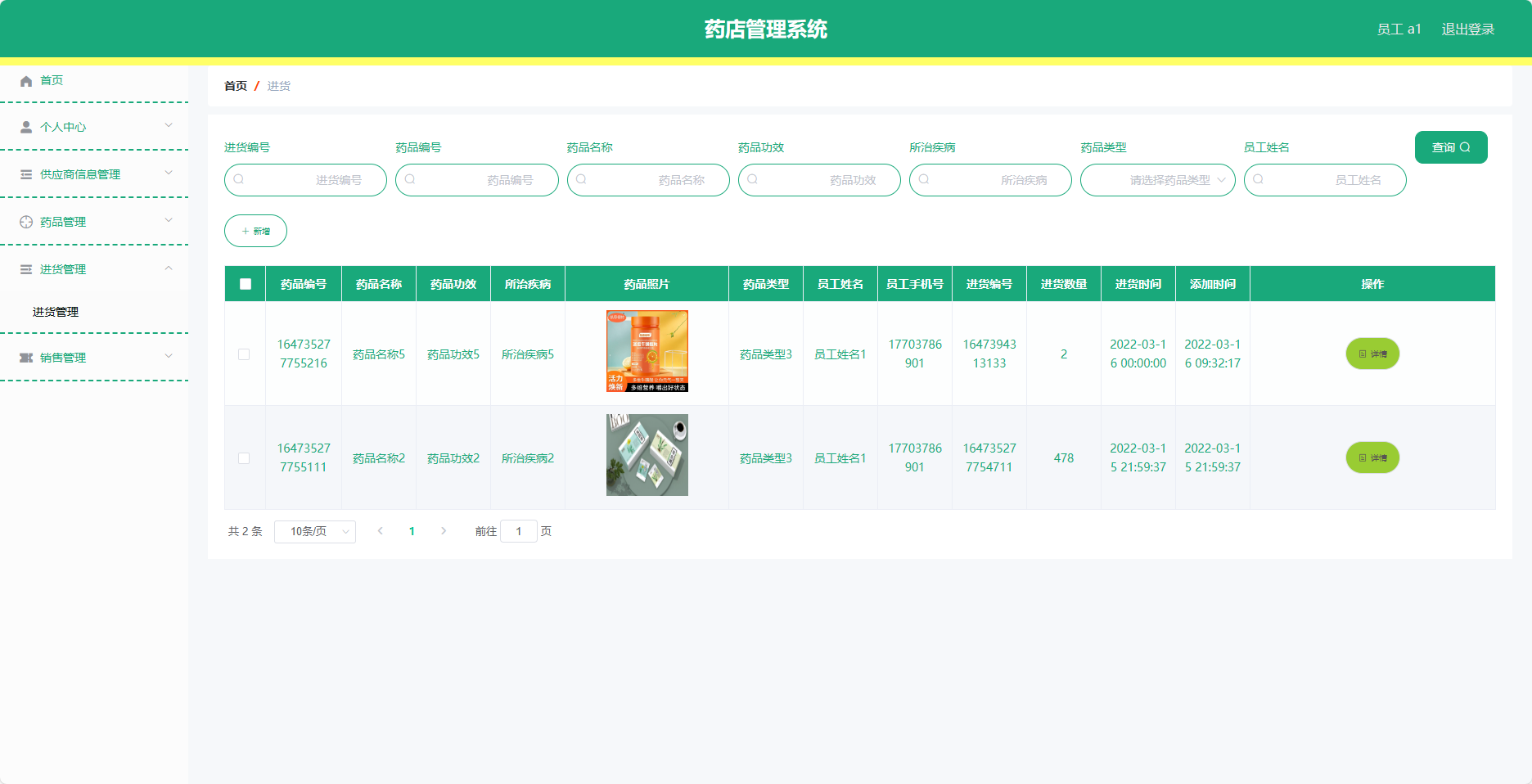Image resolution: width=1532 pixels, height=784 pixels.
Task: Click the 药店管理系统 title
Action: pyautogui.click(x=766, y=29)
